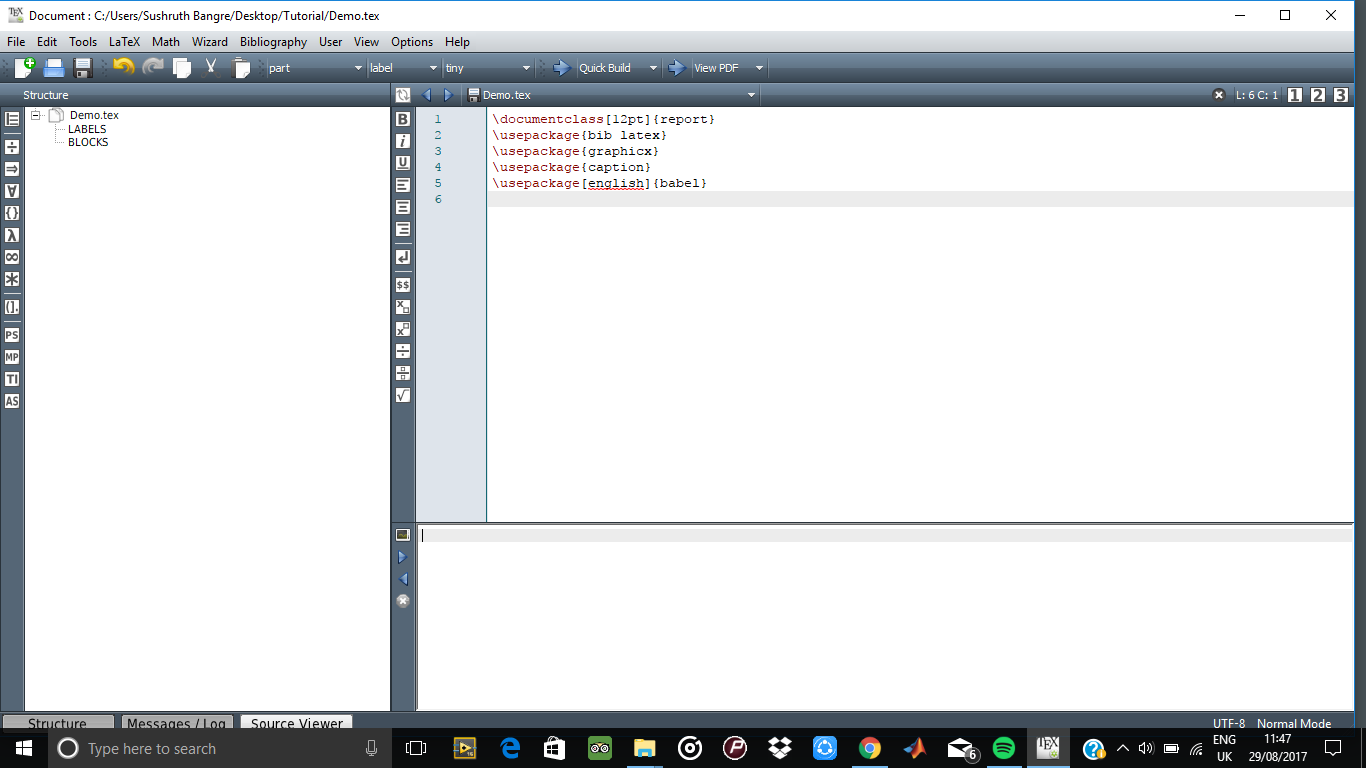The image size is (1366, 768).
Task: Paste clipboard with the Paste icon
Action: [x=241, y=68]
